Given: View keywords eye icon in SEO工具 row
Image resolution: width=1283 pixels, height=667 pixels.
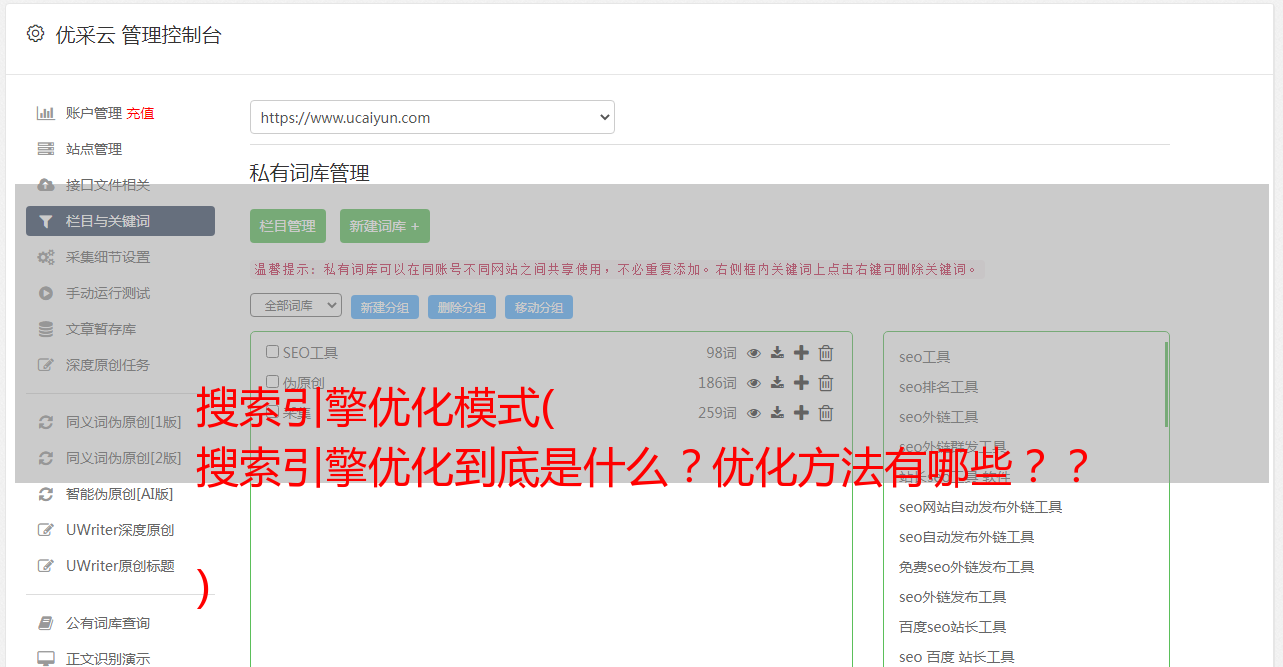Looking at the screenshot, I should pyautogui.click(x=754, y=353).
